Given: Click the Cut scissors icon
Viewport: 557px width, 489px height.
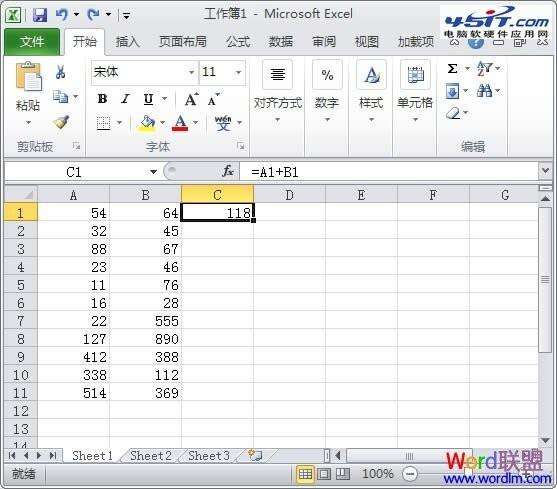Looking at the screenshot, I should [x=60, y=71].
